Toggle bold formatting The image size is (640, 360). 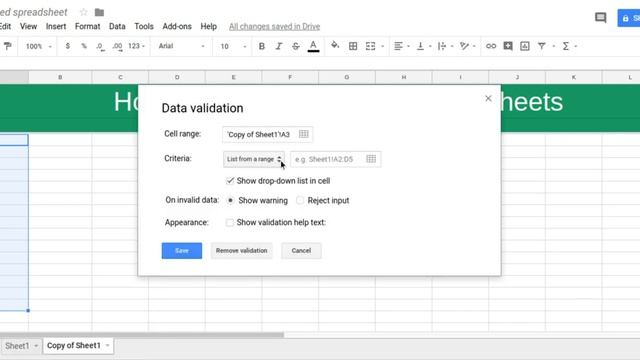262,46
